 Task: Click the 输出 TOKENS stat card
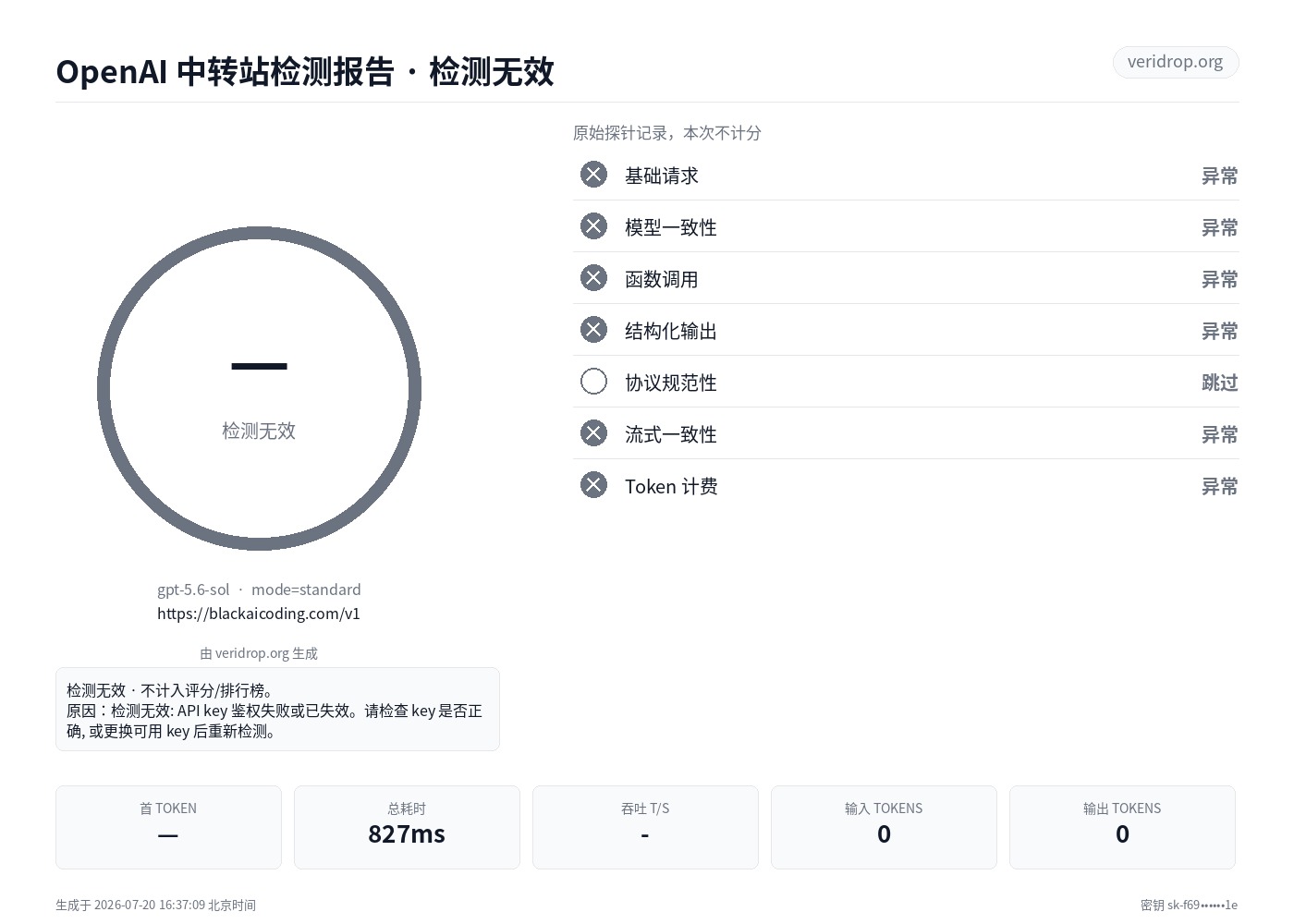pos(1122,827)
